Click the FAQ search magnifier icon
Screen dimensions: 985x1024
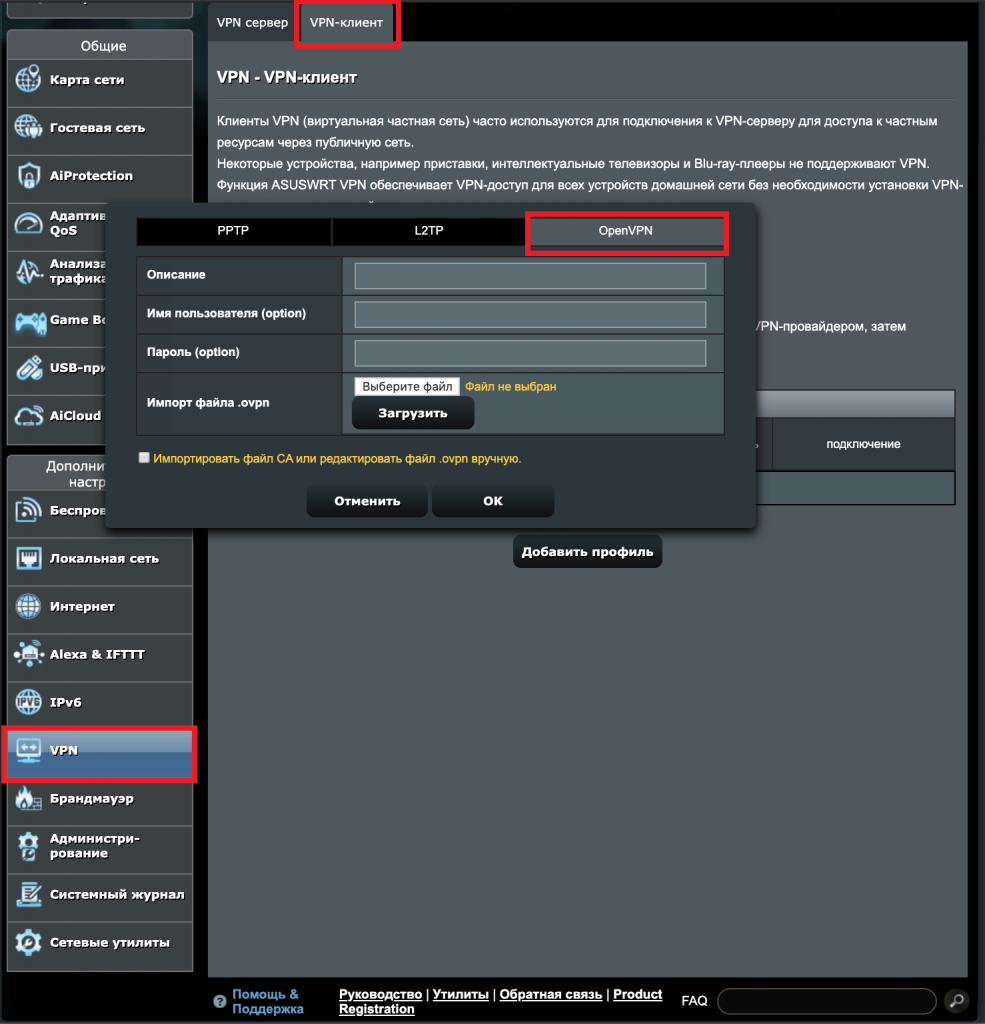(x=956, y=1000)
